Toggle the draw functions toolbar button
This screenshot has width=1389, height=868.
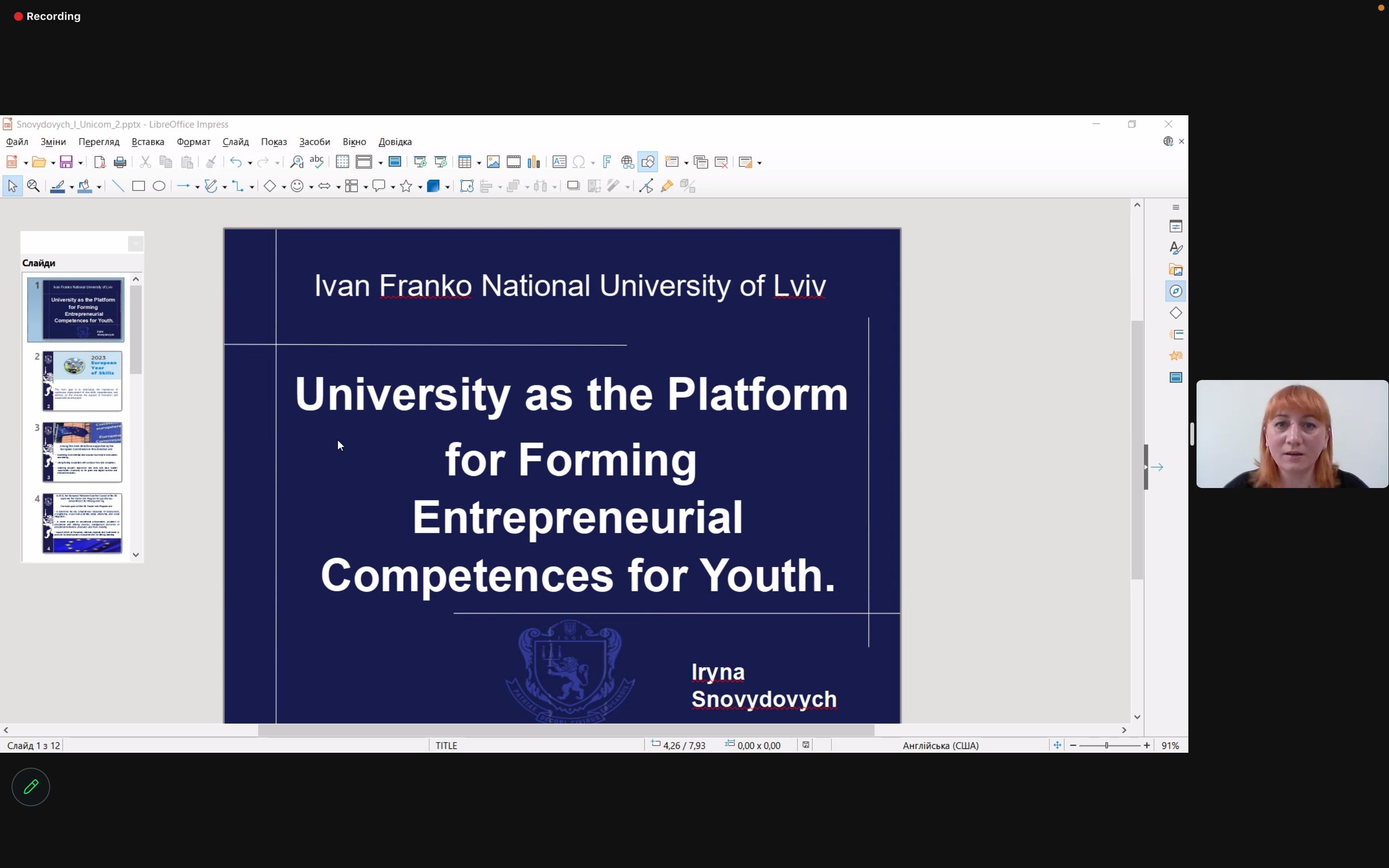click(648, 163)
